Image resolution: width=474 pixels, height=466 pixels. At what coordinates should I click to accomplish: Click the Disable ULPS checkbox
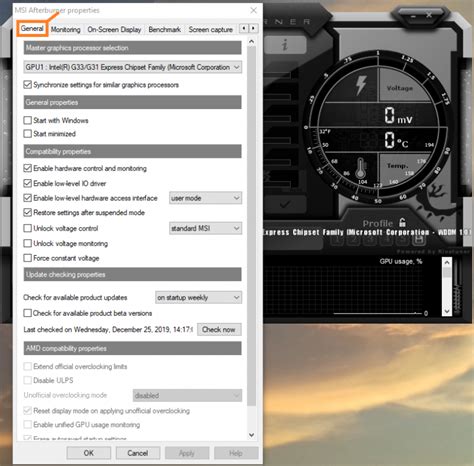(x=28, y=380)
